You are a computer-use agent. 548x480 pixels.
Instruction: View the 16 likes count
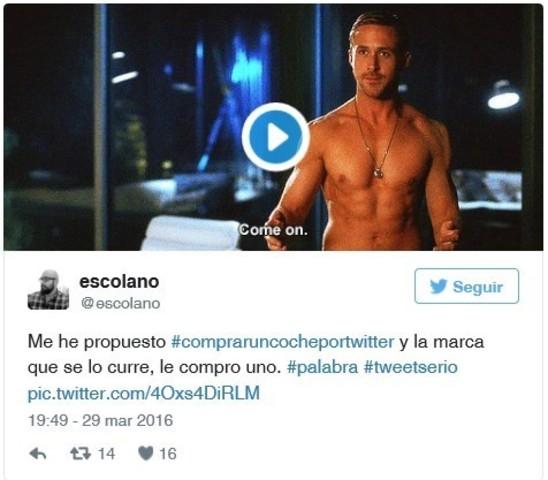168,454
